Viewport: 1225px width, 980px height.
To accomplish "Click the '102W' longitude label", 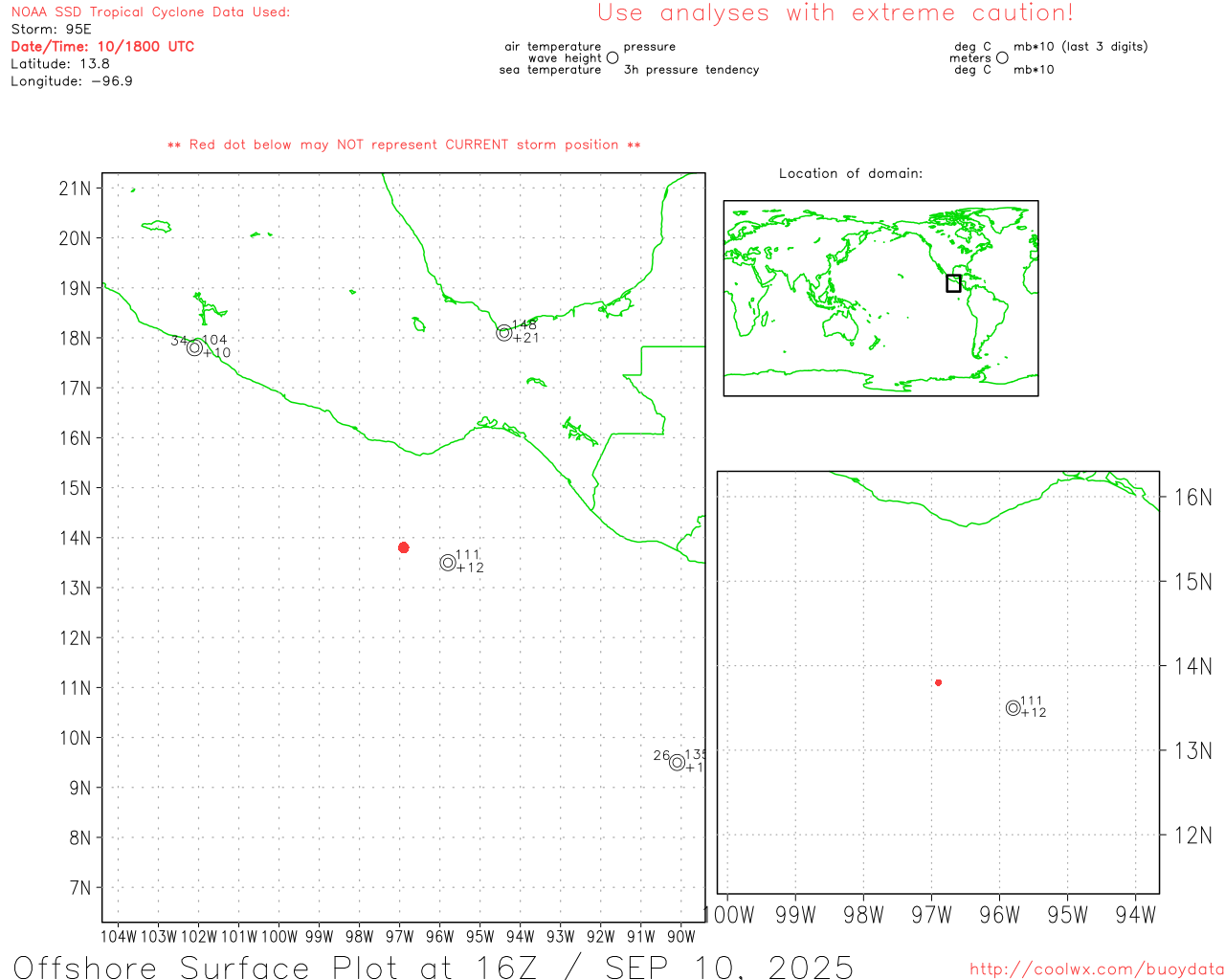I will [x=199, y=937].
